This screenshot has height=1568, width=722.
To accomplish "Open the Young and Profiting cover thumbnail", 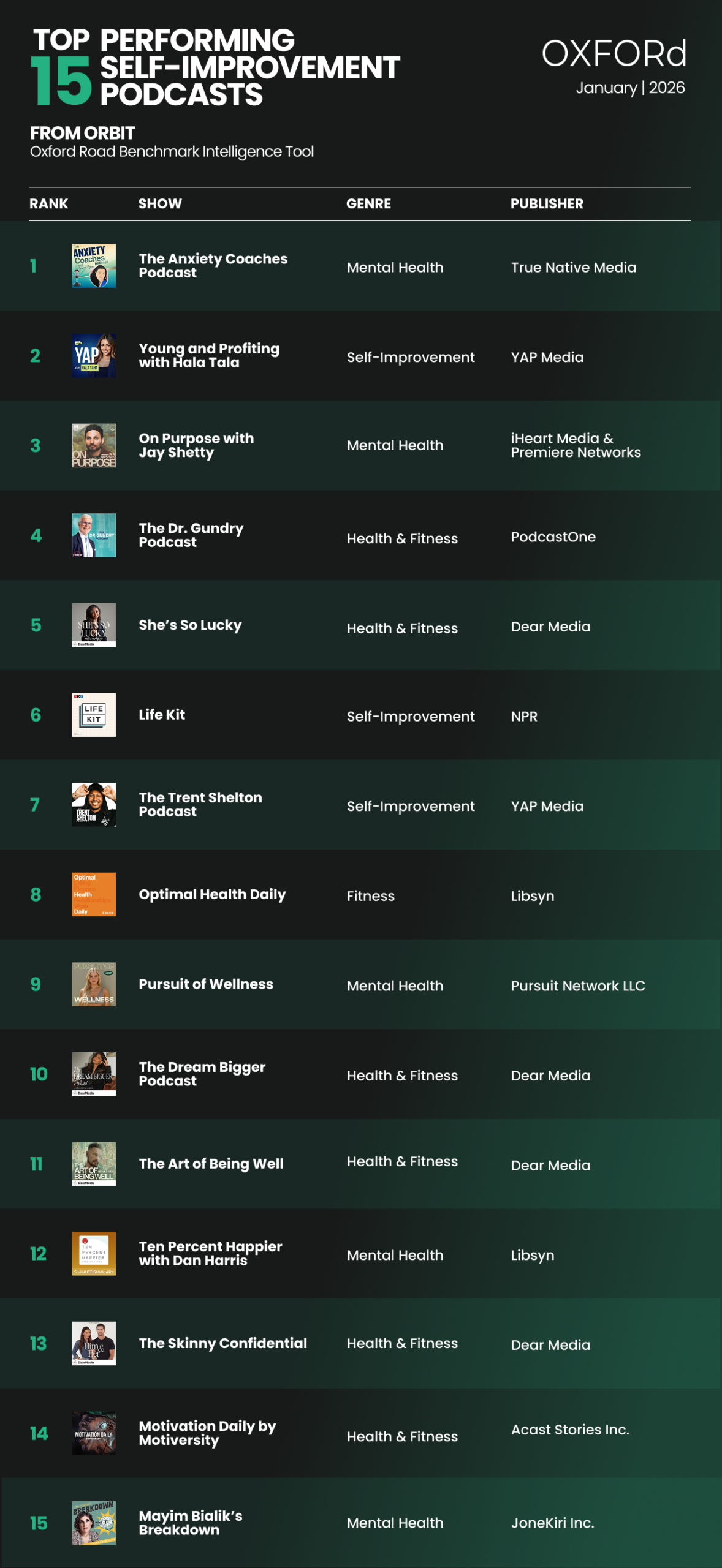I will (x=94, y=356).
